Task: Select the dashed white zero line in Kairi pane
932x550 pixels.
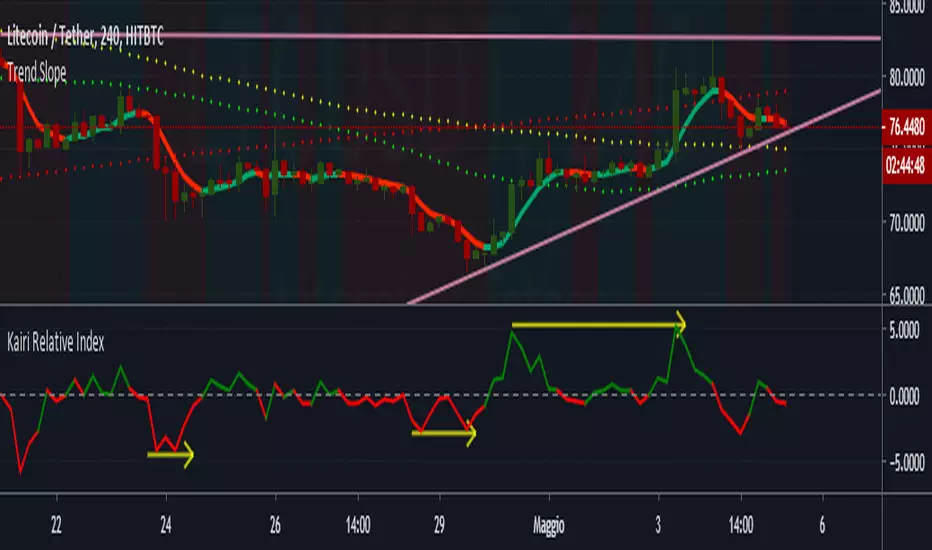Action: click(440, 395)
